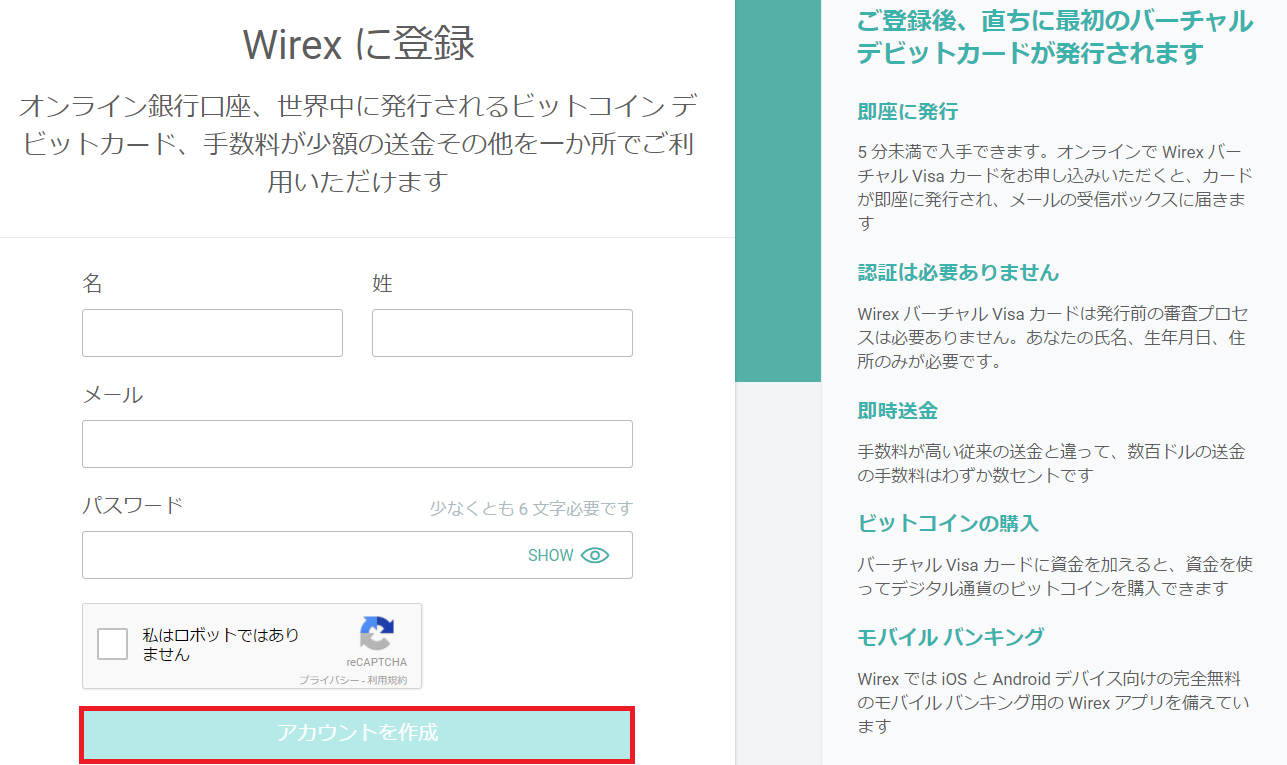Screen dimensions: 1287x765
Task: Click inside the パスワード password field
Action: (x=300, y=555)
